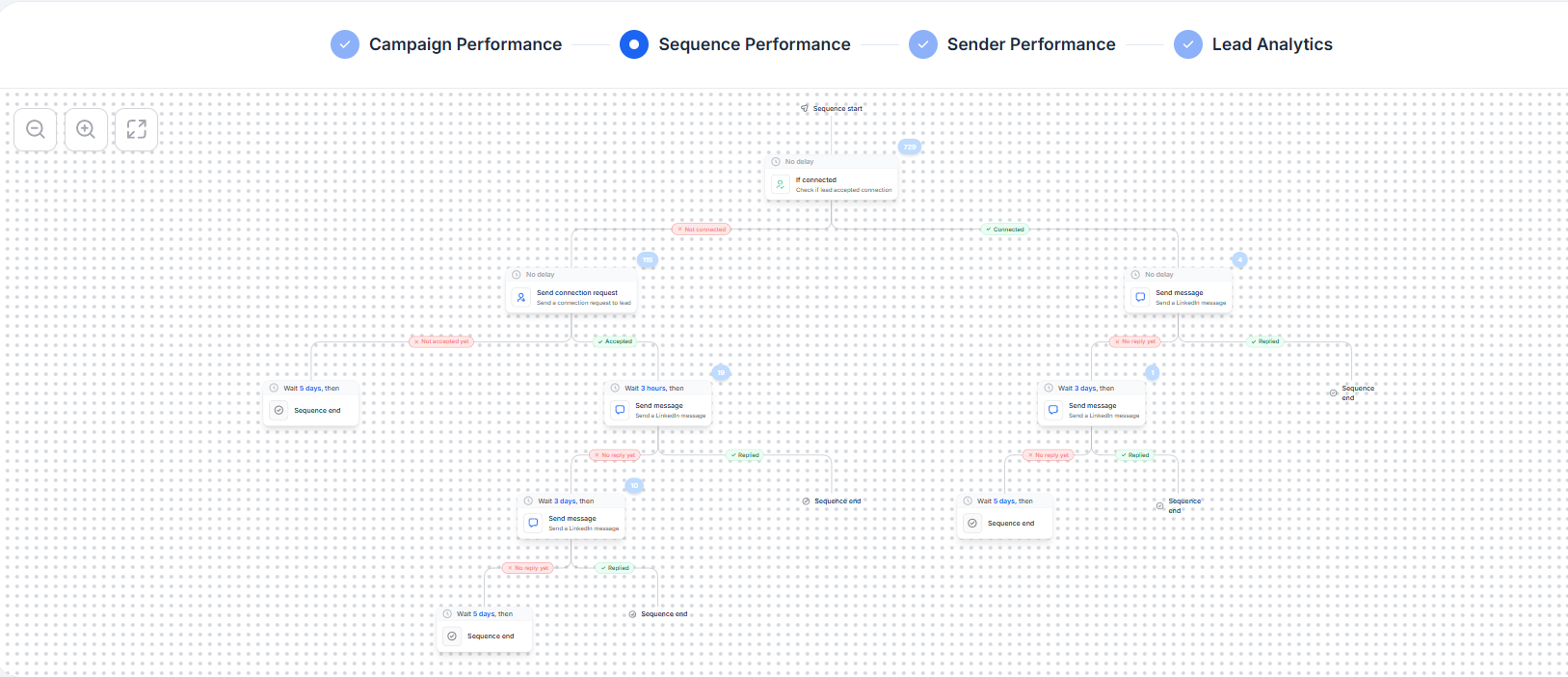Viewport: 1568px width, 677px height.
Task: Select the Campaign Performance step circle
Action: (x=345, y=44)
